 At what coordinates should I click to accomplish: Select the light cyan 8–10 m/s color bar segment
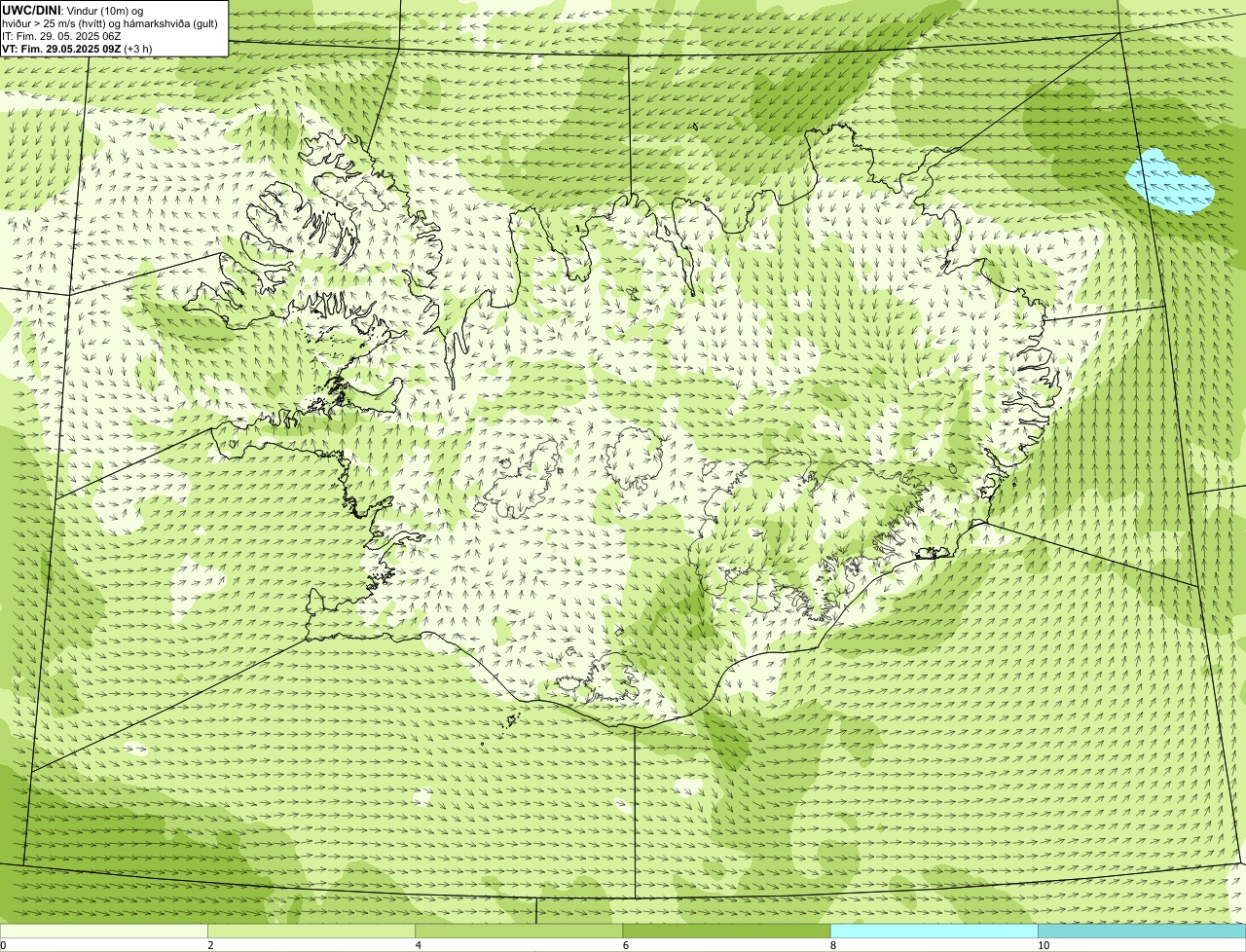coord(934,932)
